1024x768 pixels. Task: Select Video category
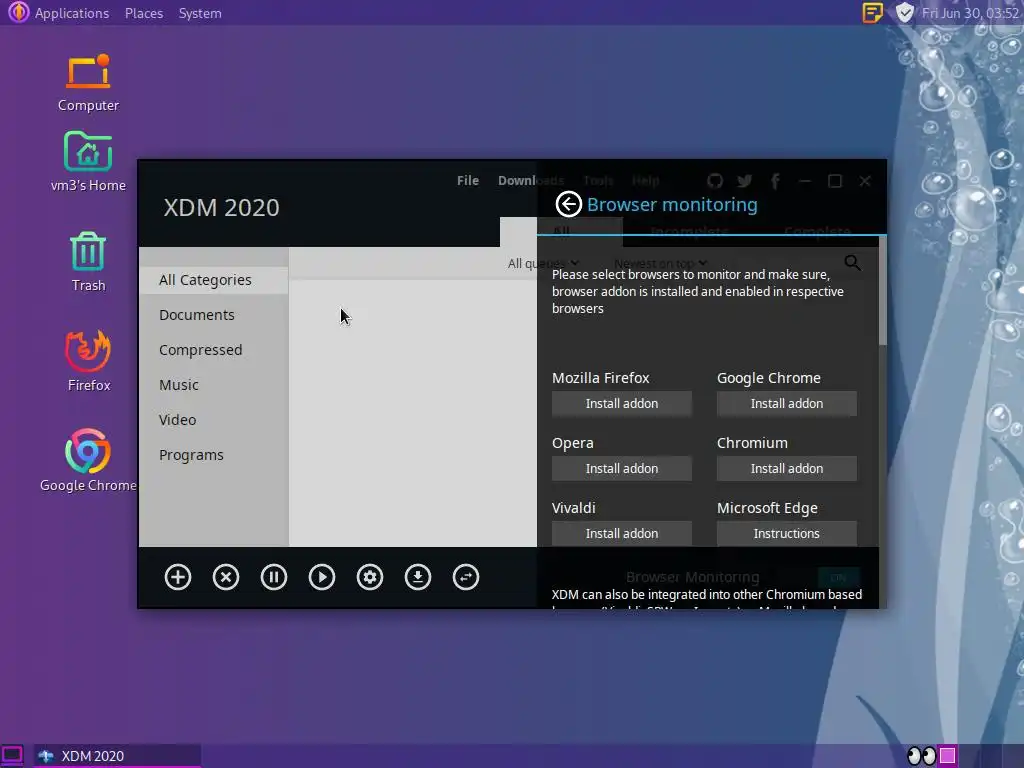(214, 420)
